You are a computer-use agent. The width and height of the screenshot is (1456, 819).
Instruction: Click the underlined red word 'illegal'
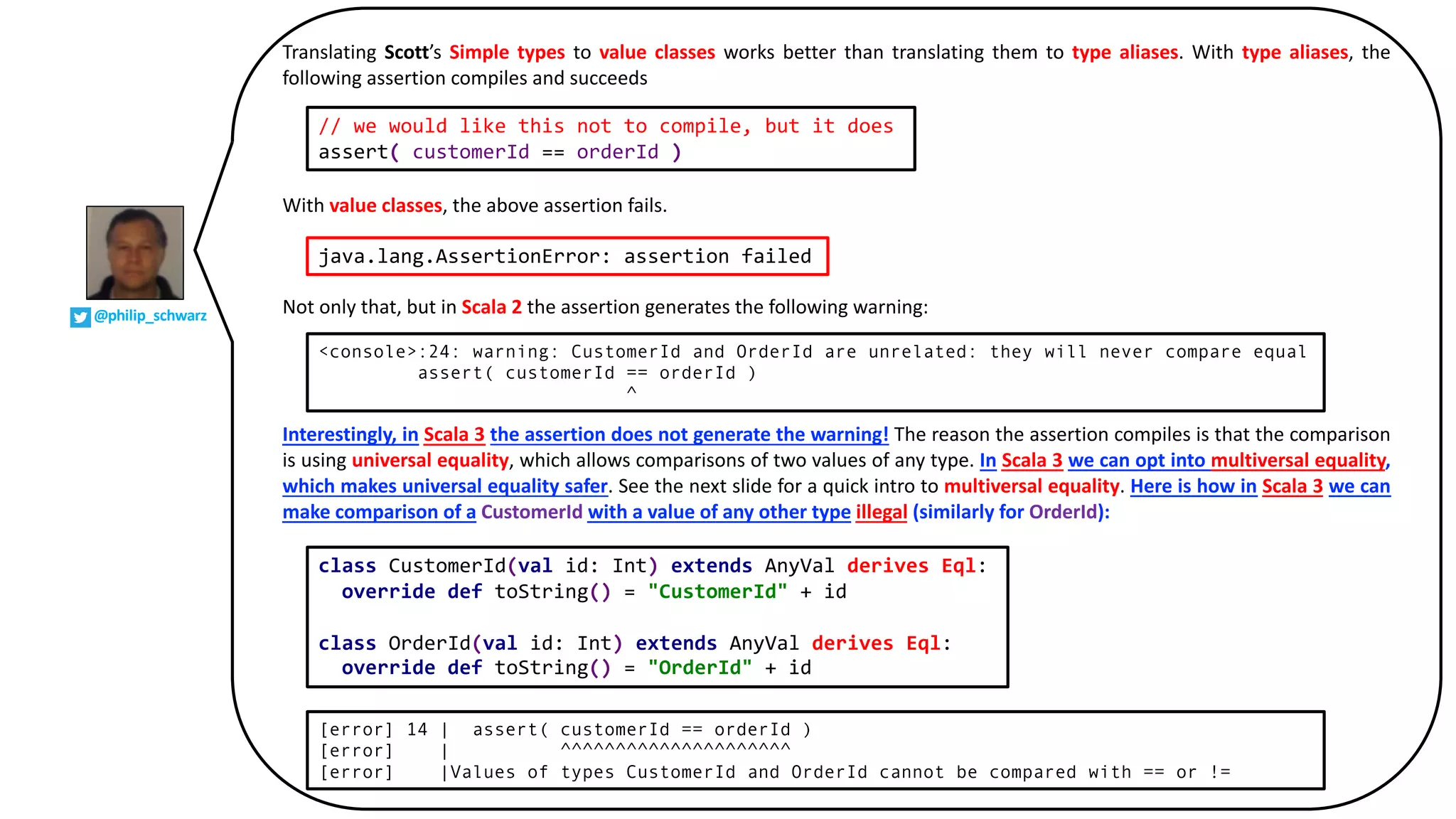click(x=881, y=512)
